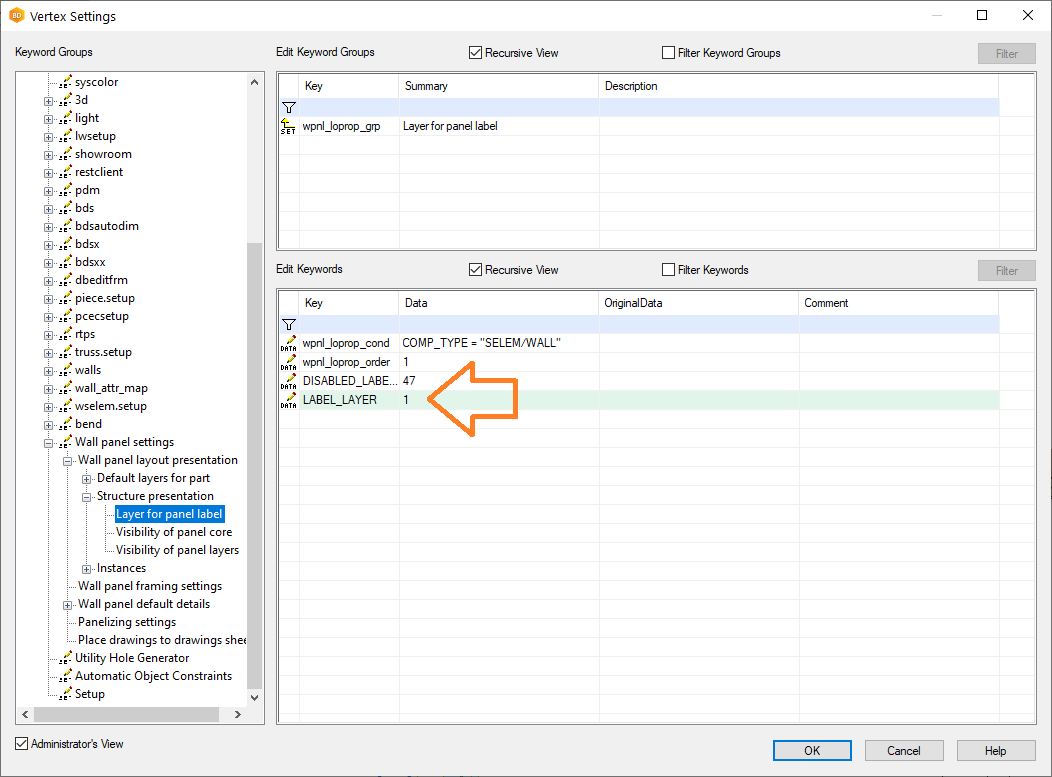The height and width of the screenshot is (777, 1052).
Task: Click the DATA icon beside LABEL_LAYER
Action: (288, 400)
